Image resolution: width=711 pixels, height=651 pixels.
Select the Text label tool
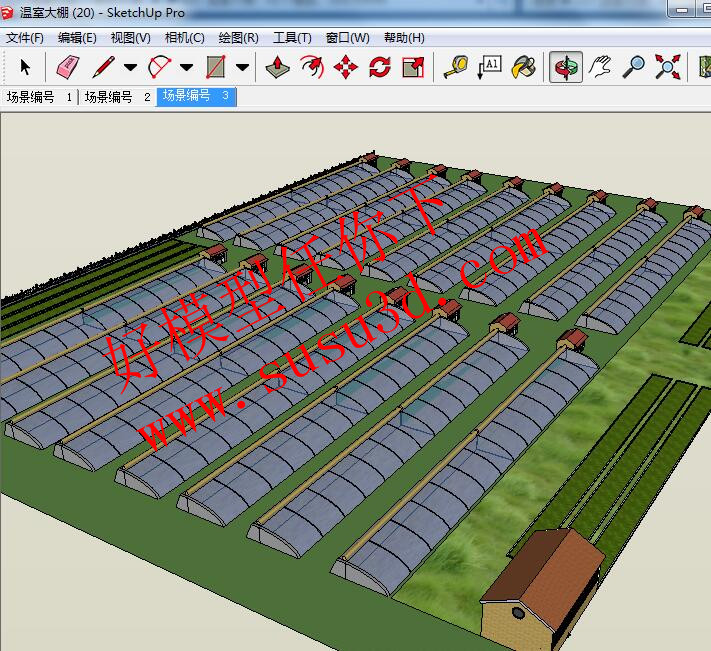click(490, 67)
